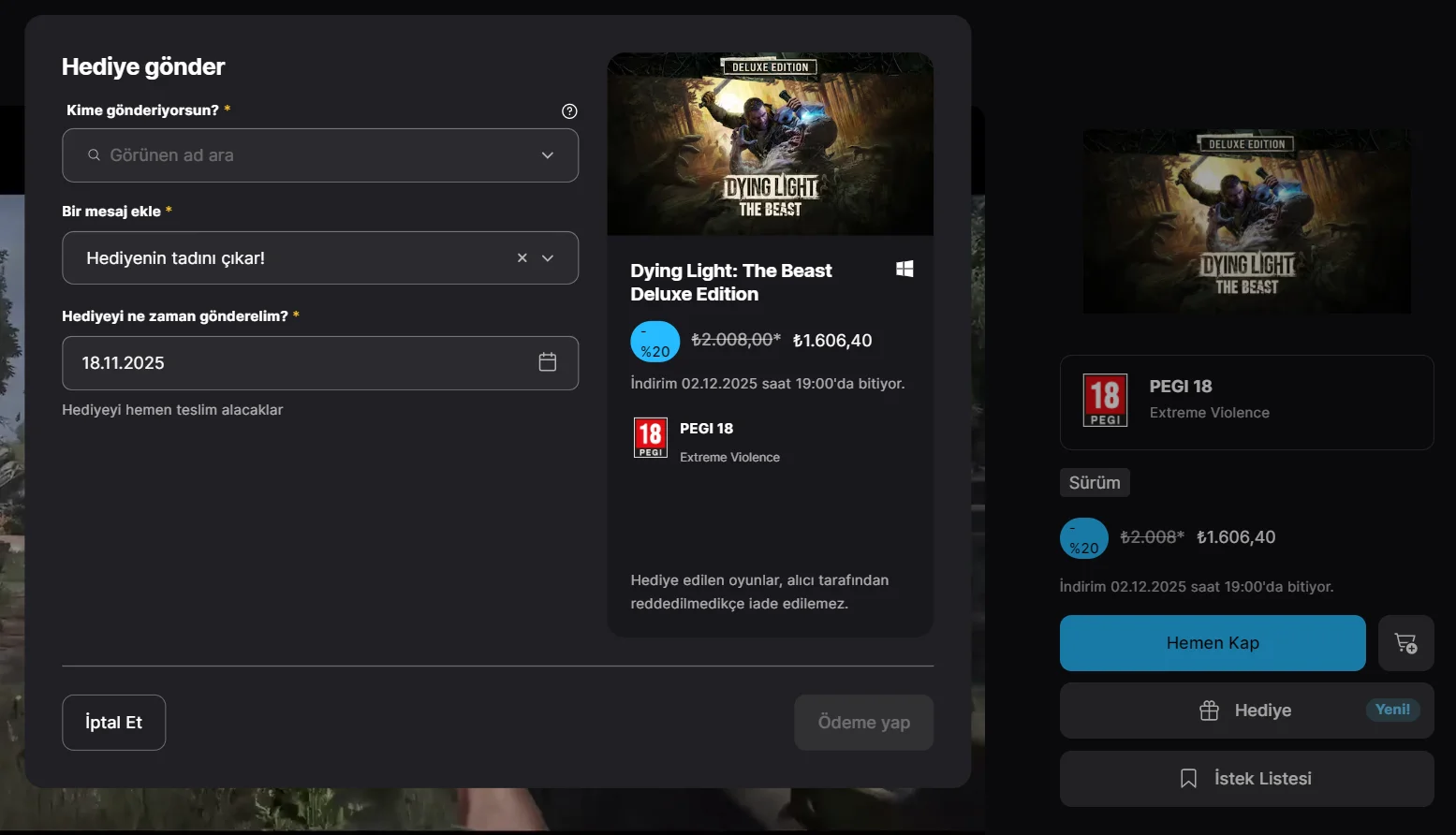Open the gift message preset dropdown
This screenshot has width=1456, height=835.
[x=548, y=257]
